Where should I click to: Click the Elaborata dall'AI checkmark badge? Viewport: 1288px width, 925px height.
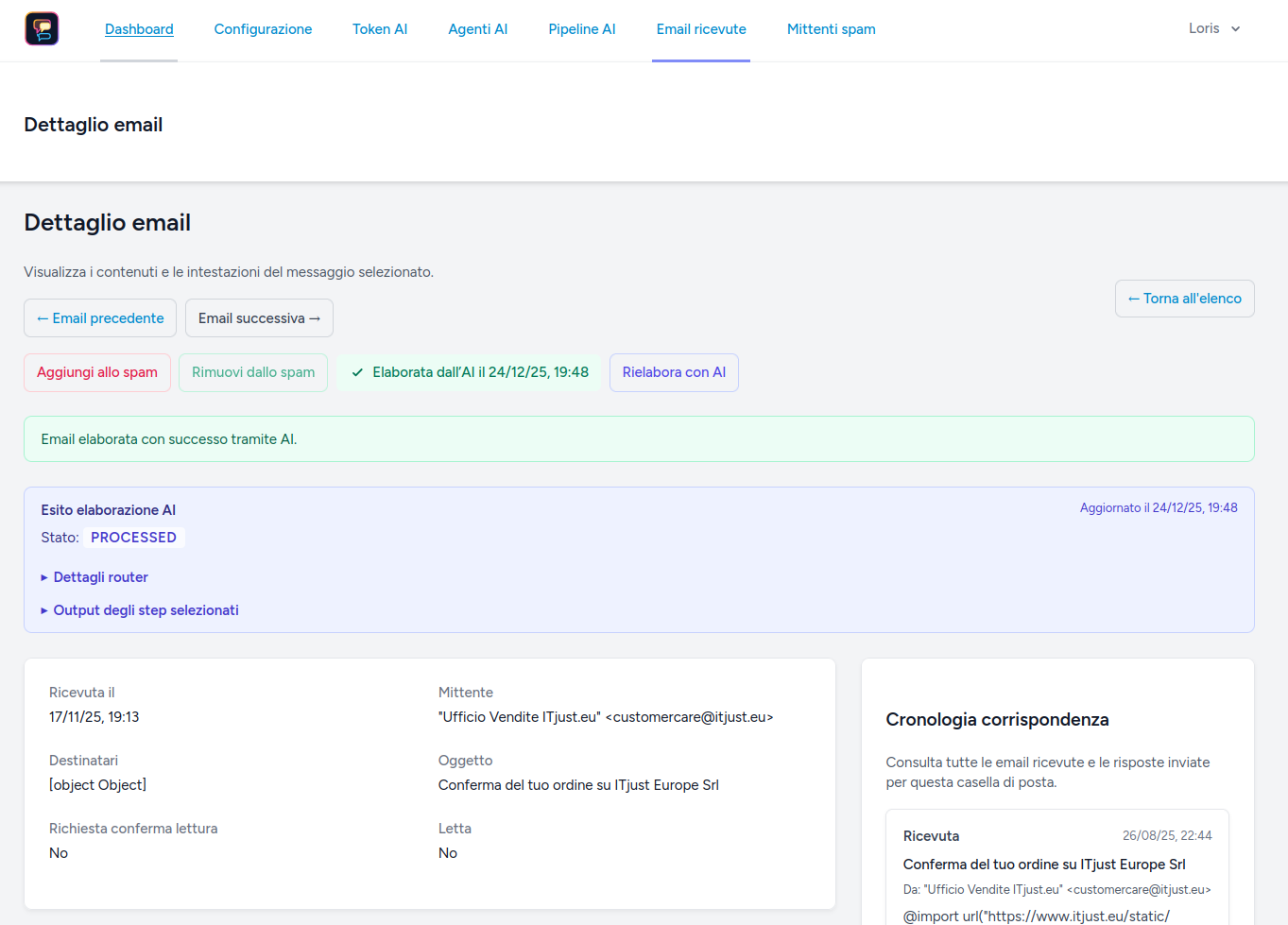coord(470,372)
